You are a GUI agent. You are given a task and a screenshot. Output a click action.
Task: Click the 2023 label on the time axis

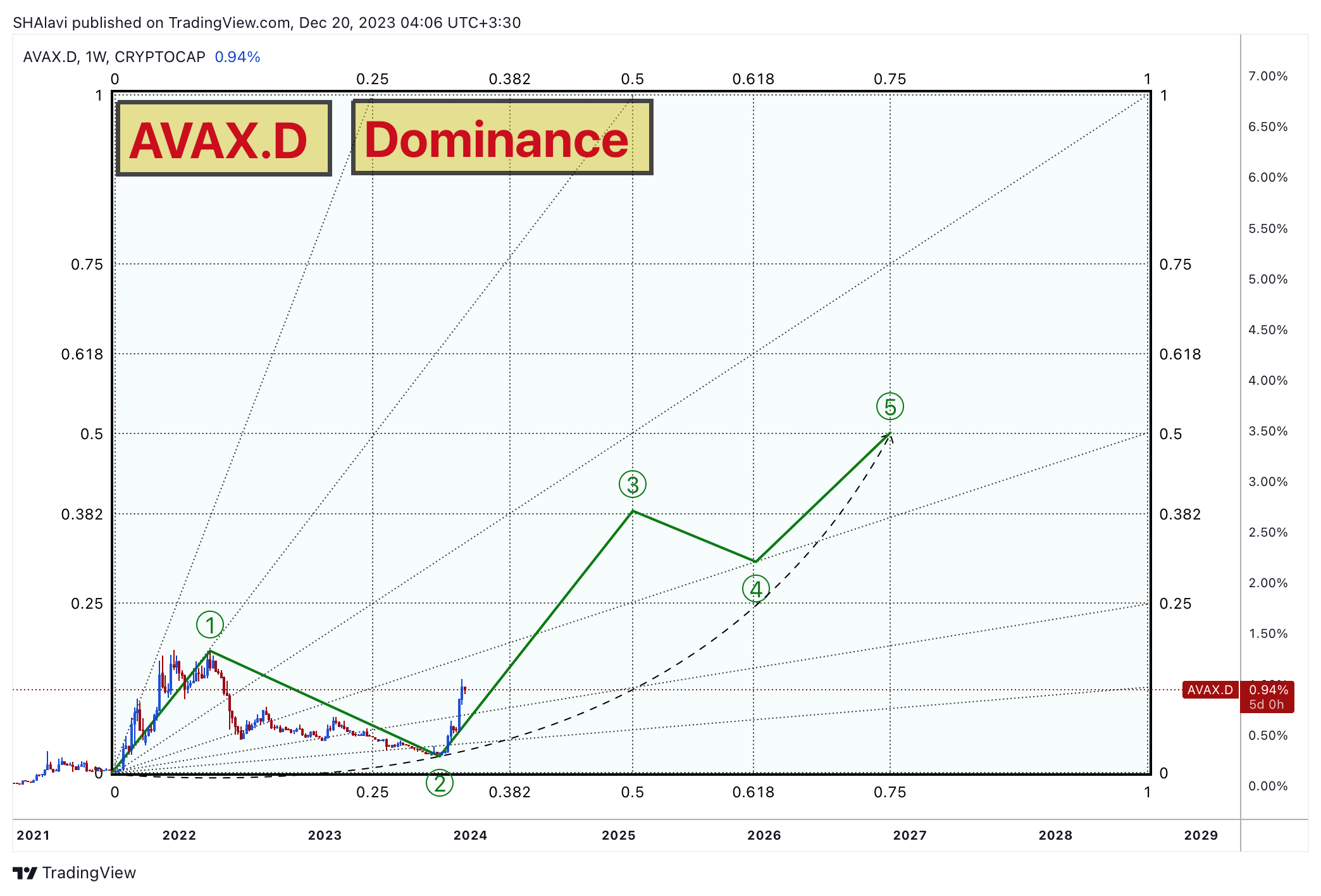(325, 835)
